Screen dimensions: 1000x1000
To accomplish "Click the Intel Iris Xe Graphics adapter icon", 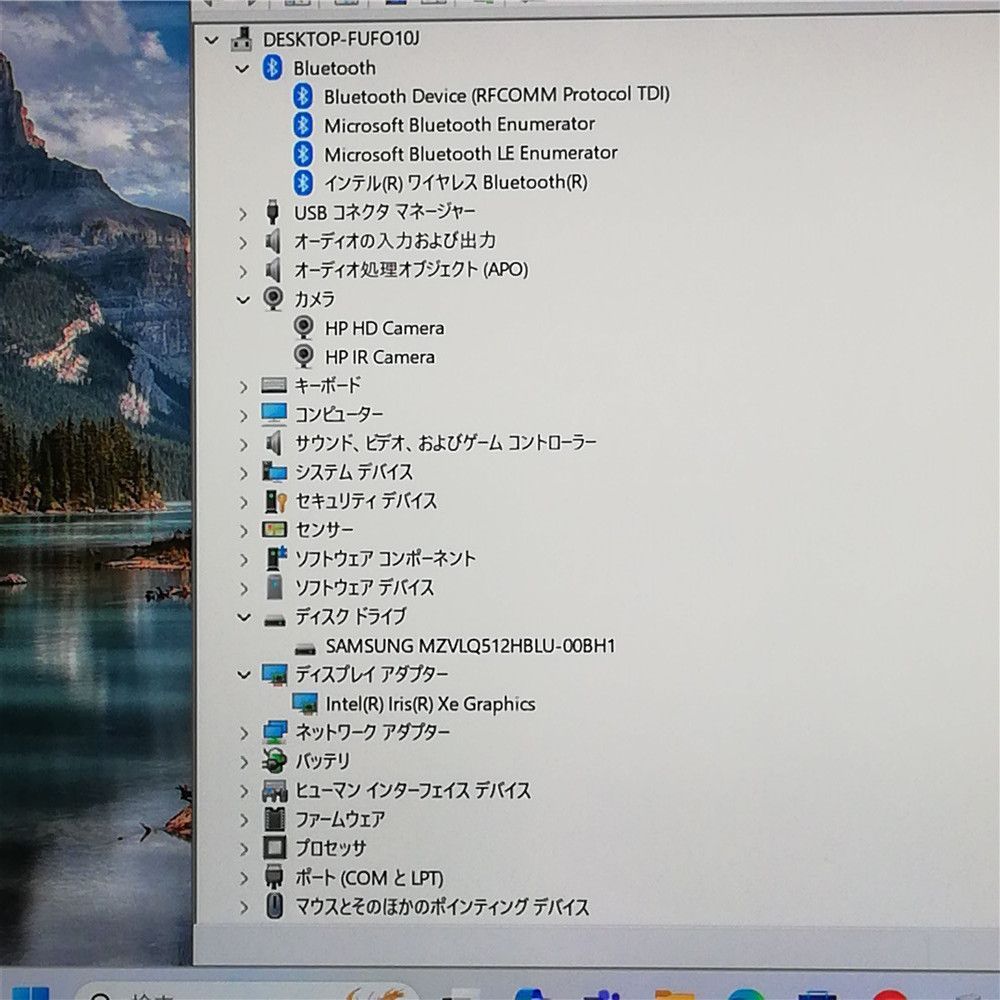I will point(305,704).
